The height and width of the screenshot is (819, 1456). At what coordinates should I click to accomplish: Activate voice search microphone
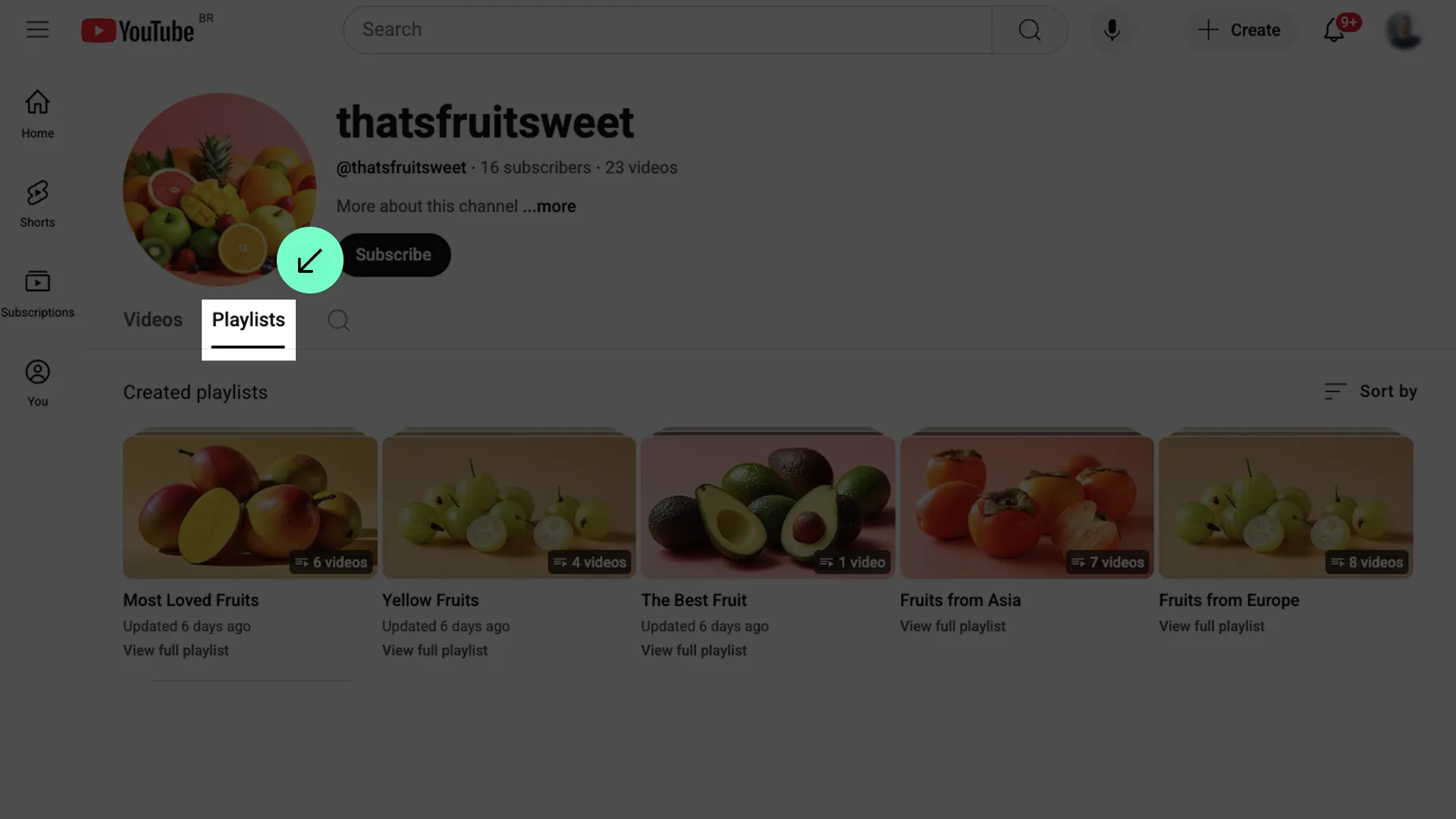1112,30
